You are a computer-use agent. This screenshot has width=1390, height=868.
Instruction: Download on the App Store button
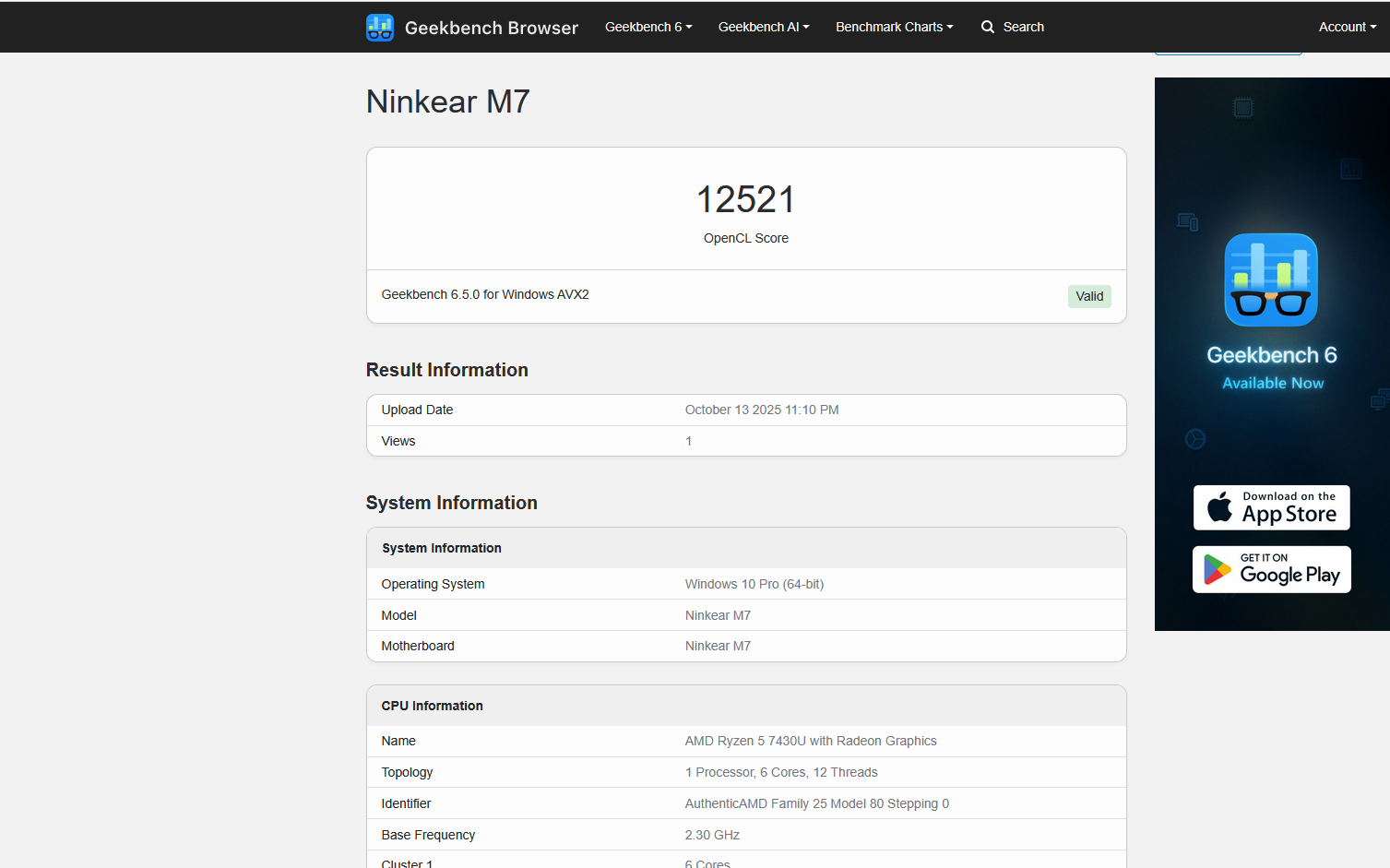(x=1271, y=507)
